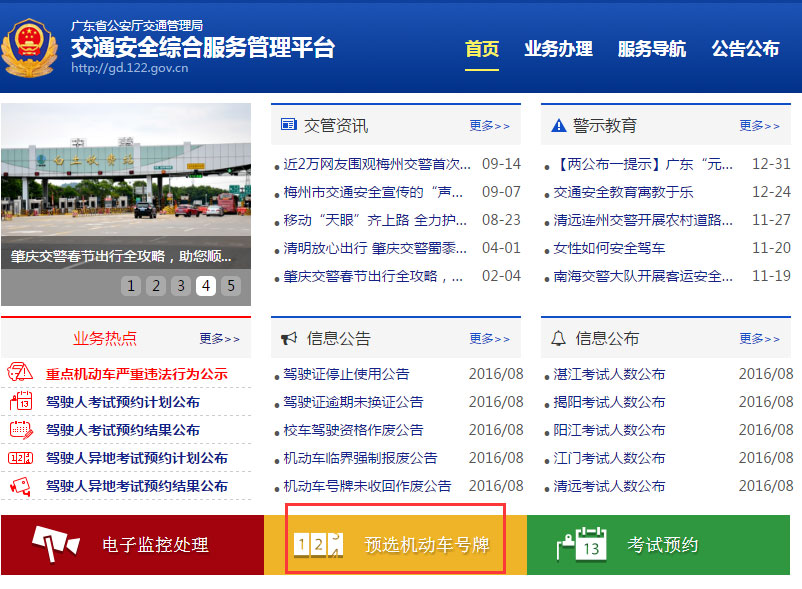Click the warning triangle icon beside 警示教育
This screenshot has height=589, width=802.
point(556,126)
